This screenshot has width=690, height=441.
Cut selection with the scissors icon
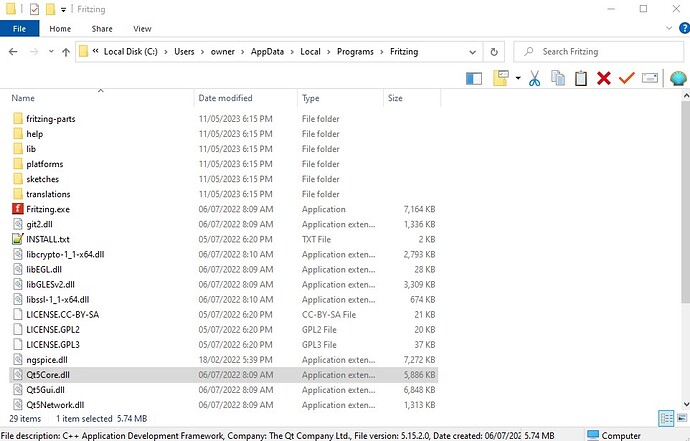click(535, 78)
